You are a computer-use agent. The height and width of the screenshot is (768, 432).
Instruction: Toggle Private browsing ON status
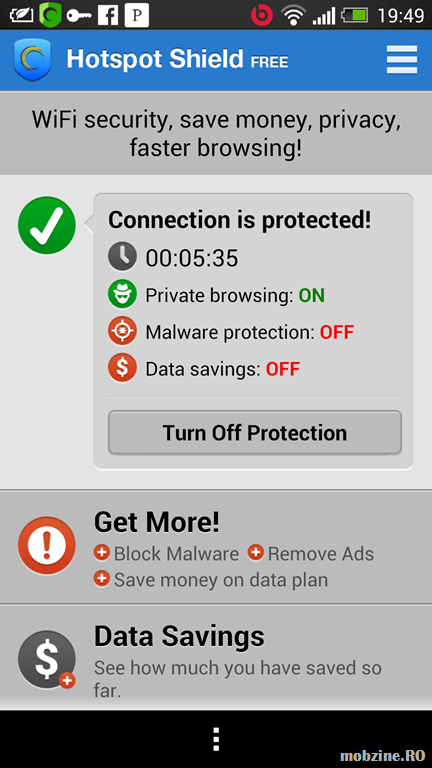pyautogui.click(x=312, y=295)
